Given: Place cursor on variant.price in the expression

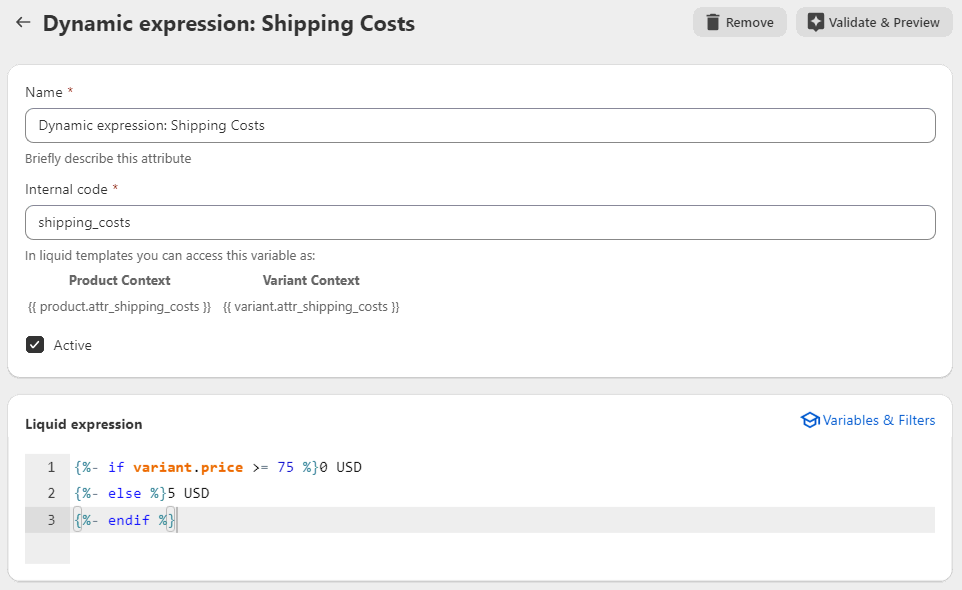Looking at the screenshot, I should (188, 467).
